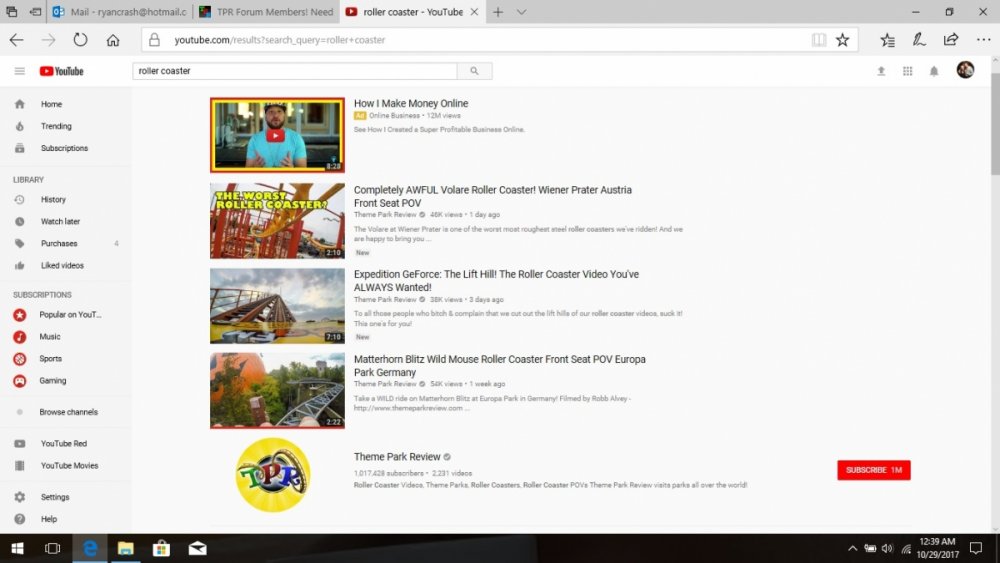
Task: Open the notifications bell
Action: coord(934,71)
